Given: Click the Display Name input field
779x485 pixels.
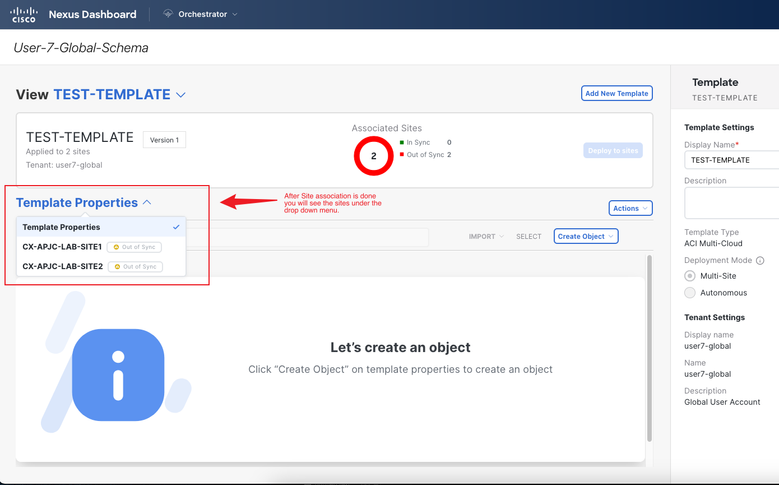Looking at the screenshot, I should click(x=731, y=160).
